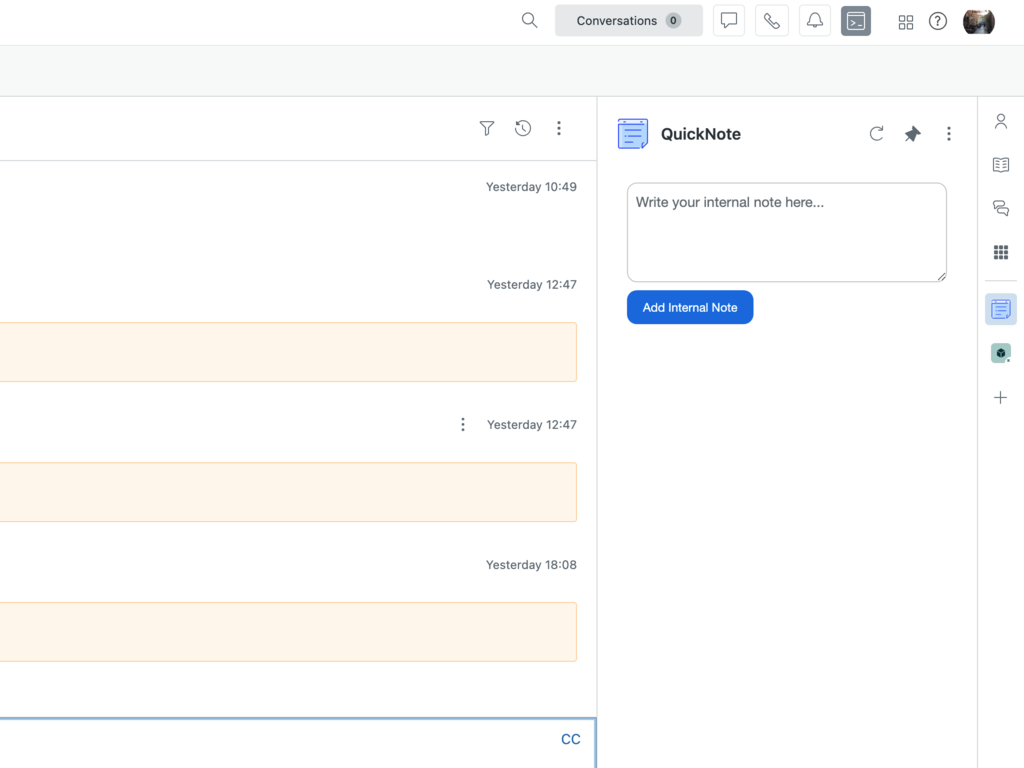Open the products grid icon
This screenshot has height=768, width=1024.
[x=906, y=22]
